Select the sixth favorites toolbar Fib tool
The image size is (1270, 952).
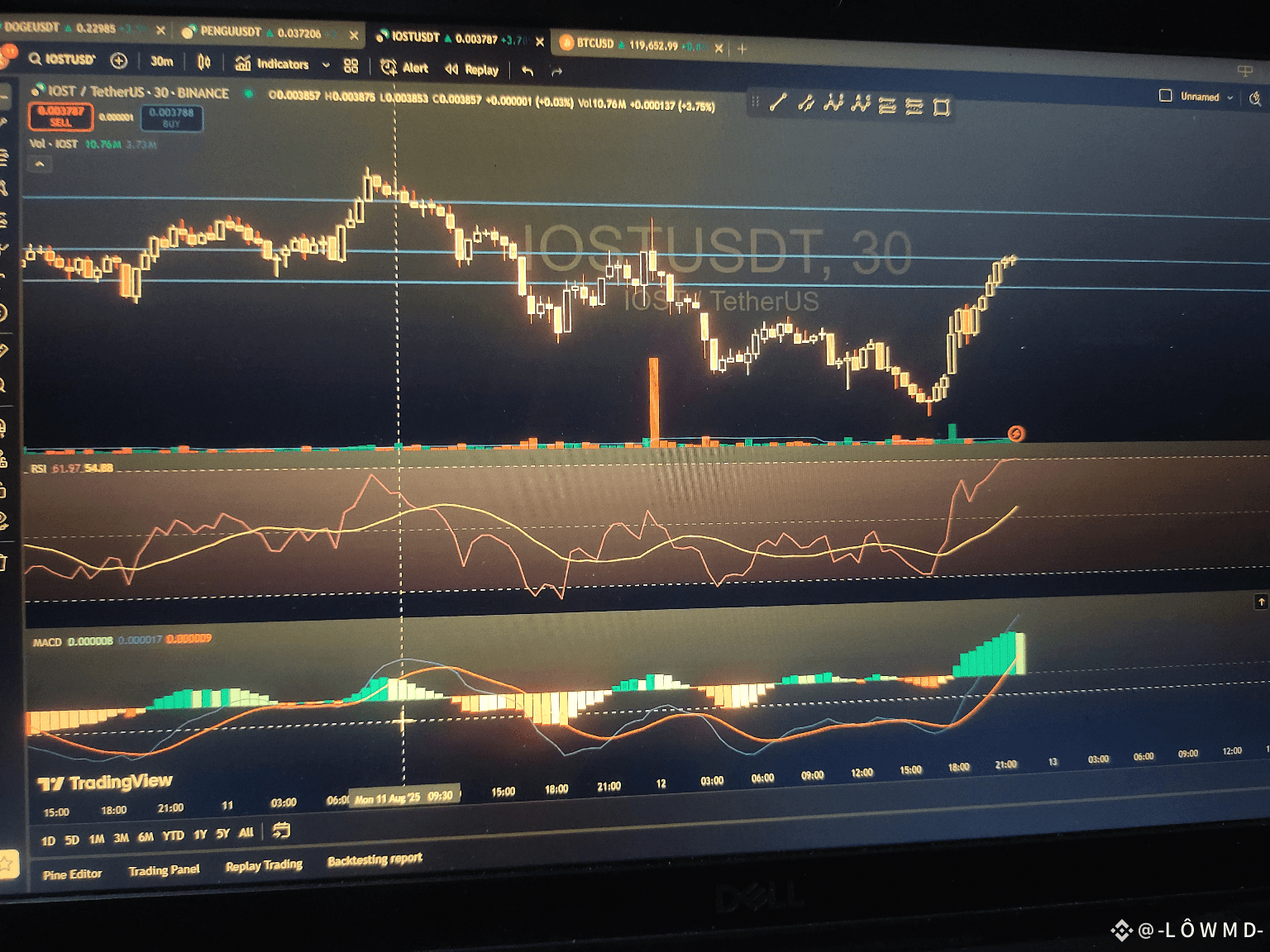coord(914,106)
